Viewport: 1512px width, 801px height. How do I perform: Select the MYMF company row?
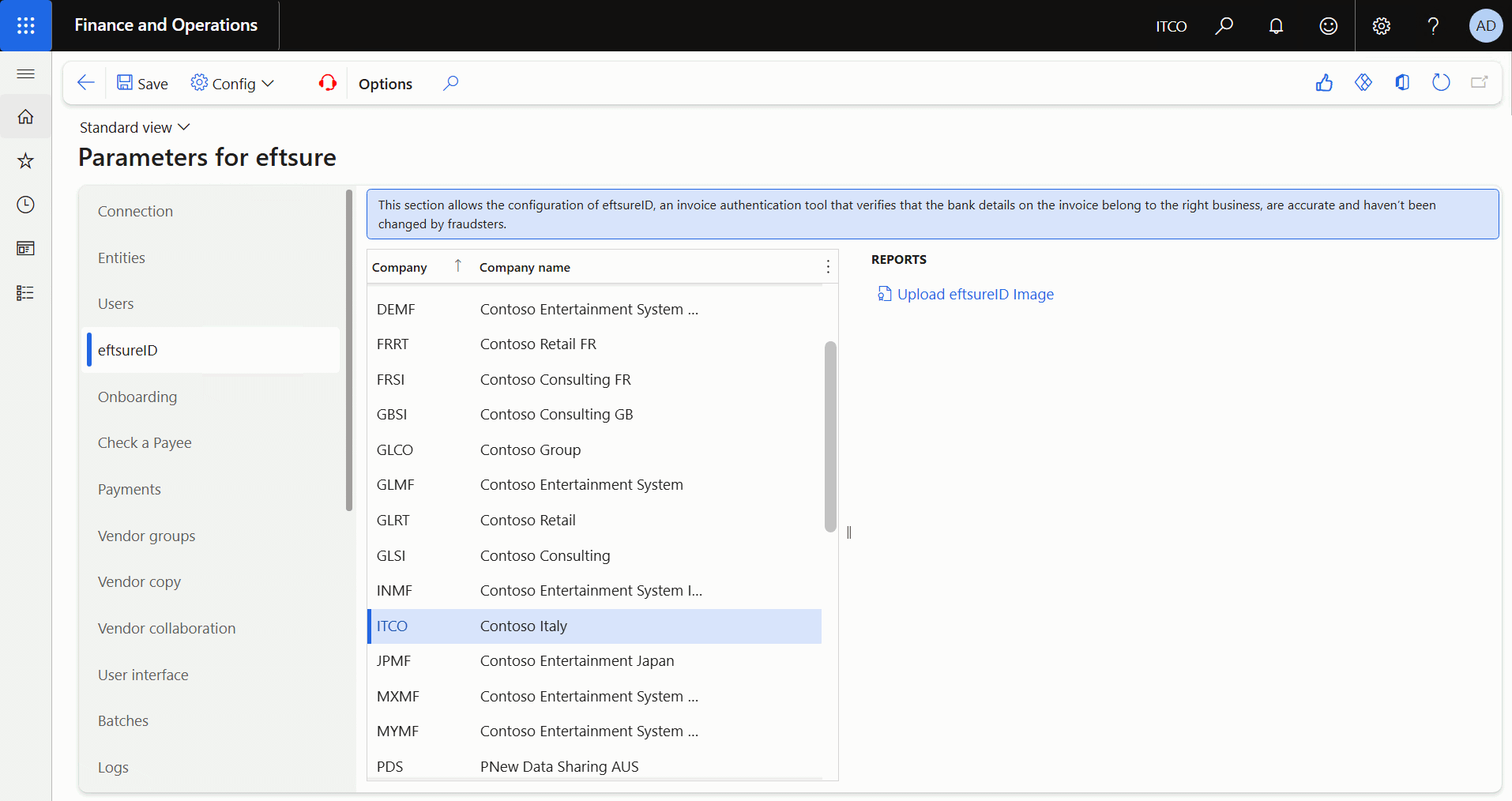pos(595,731)
